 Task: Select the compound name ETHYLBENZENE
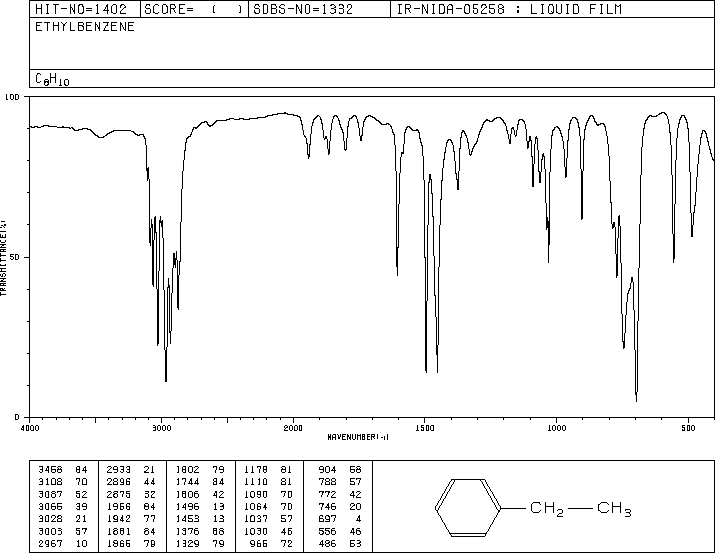[x=85, y=27]
